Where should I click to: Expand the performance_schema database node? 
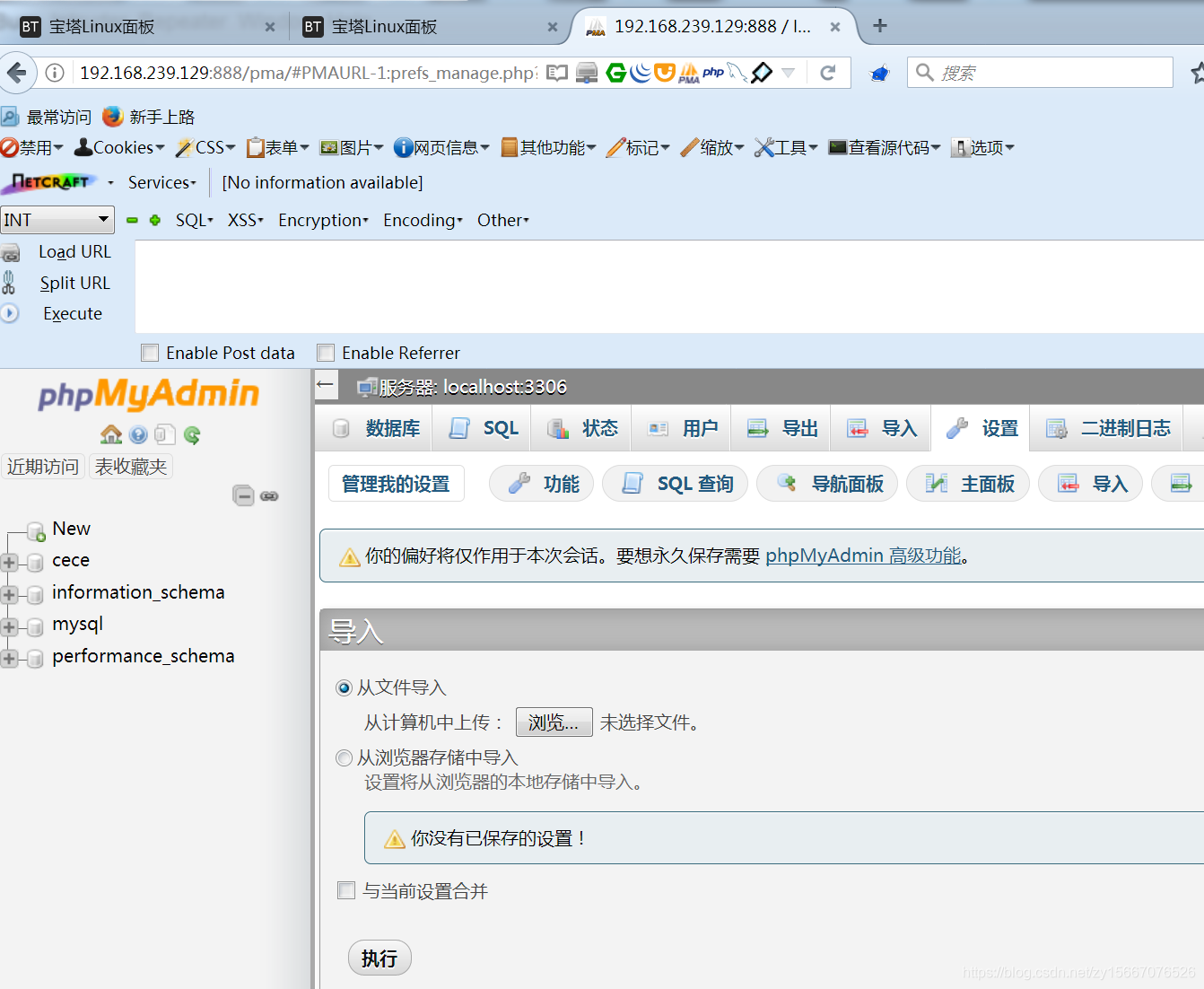pyautogui.click(x=9, y=659)
